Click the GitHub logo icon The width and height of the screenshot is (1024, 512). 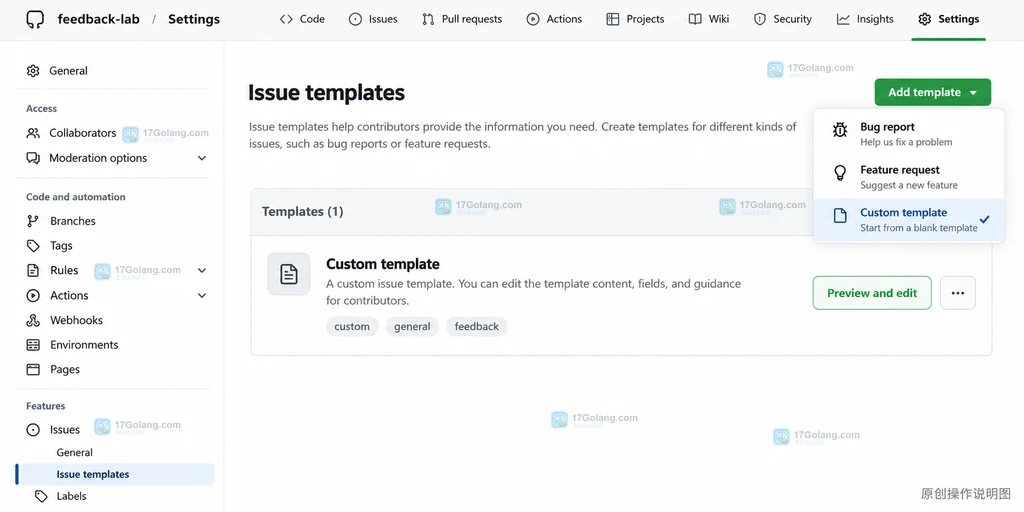[x=35, y=19]
